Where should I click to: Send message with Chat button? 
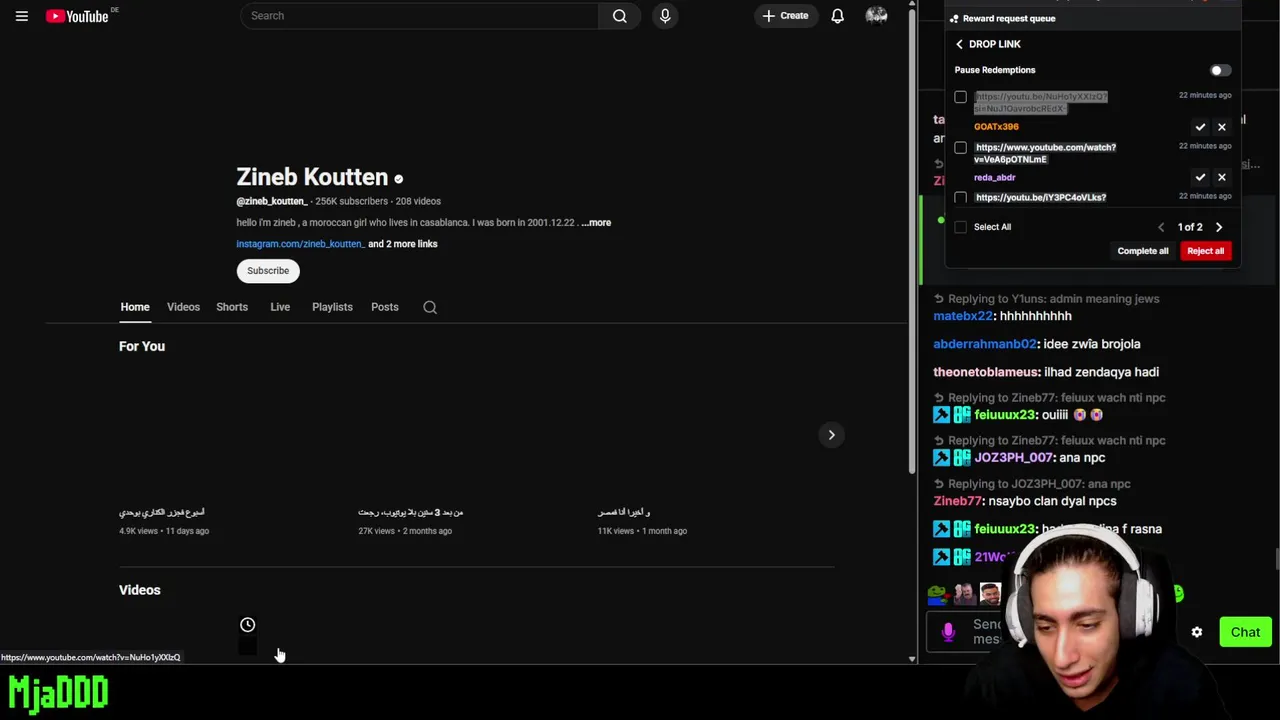pyautogui.click(x=1246, y=632)
